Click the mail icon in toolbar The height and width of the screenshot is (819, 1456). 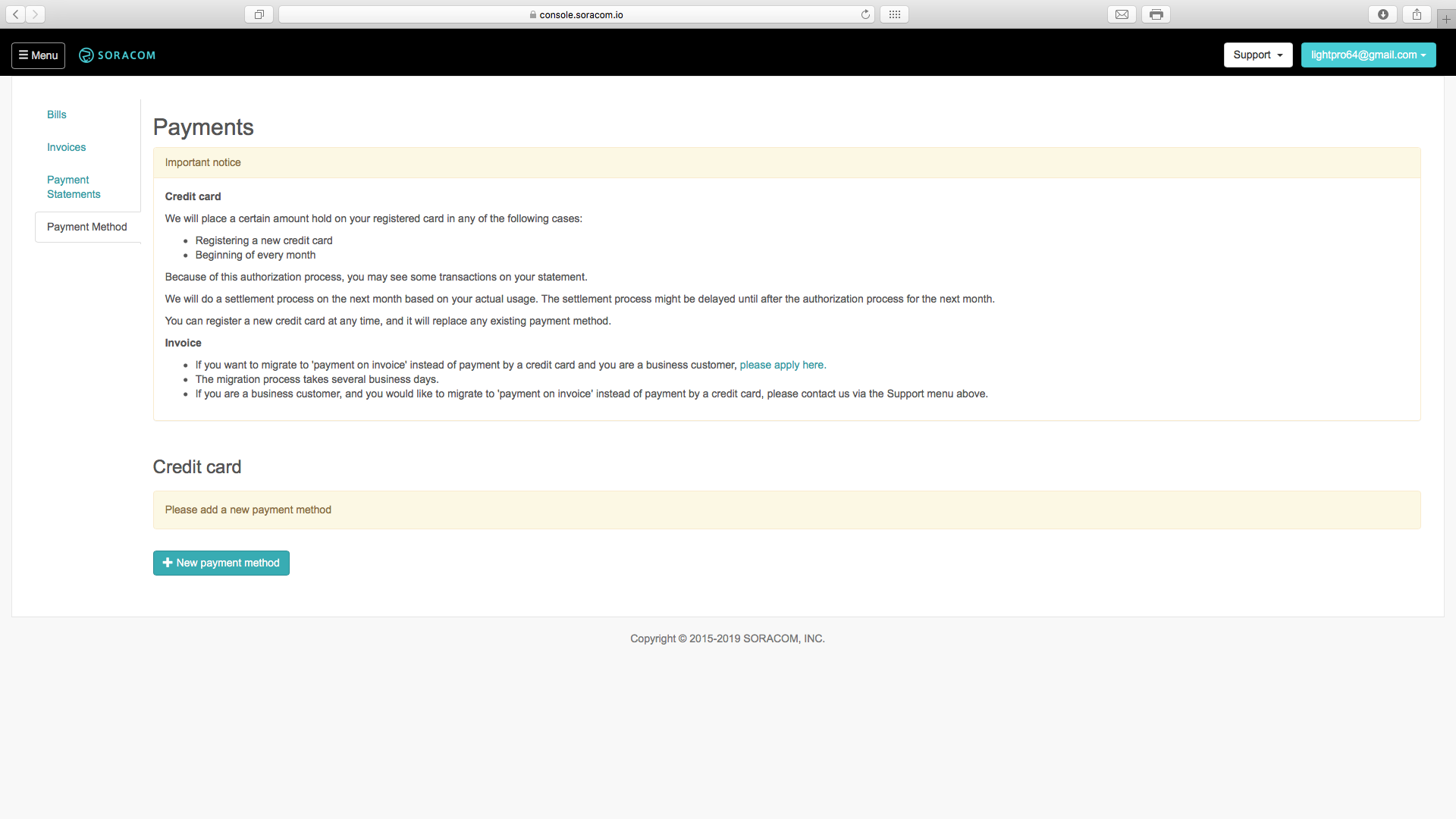click(1122, 14)
